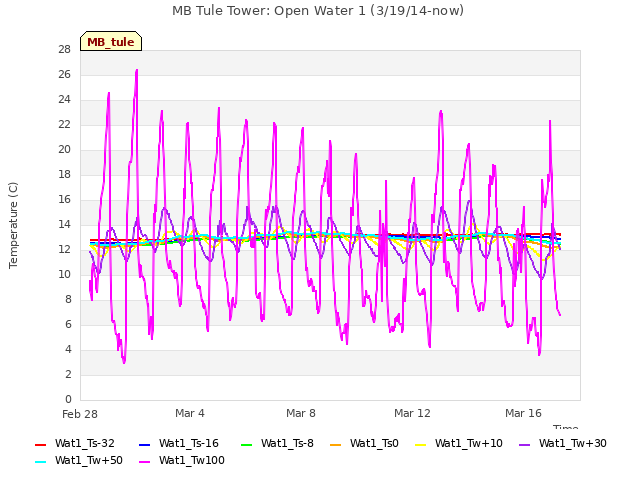
Task: Click the y-axis tick value 6
Action: [x=68, y=324]
